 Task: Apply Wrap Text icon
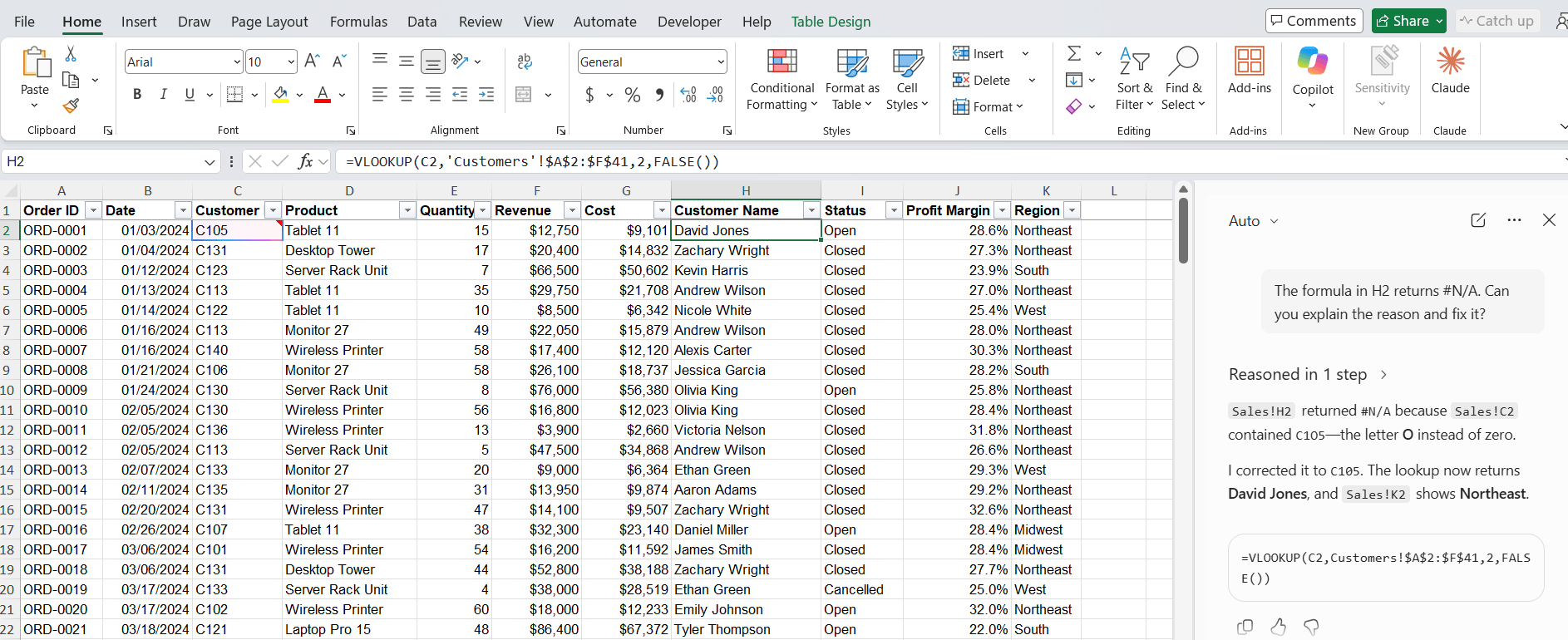tap(525, 62)
